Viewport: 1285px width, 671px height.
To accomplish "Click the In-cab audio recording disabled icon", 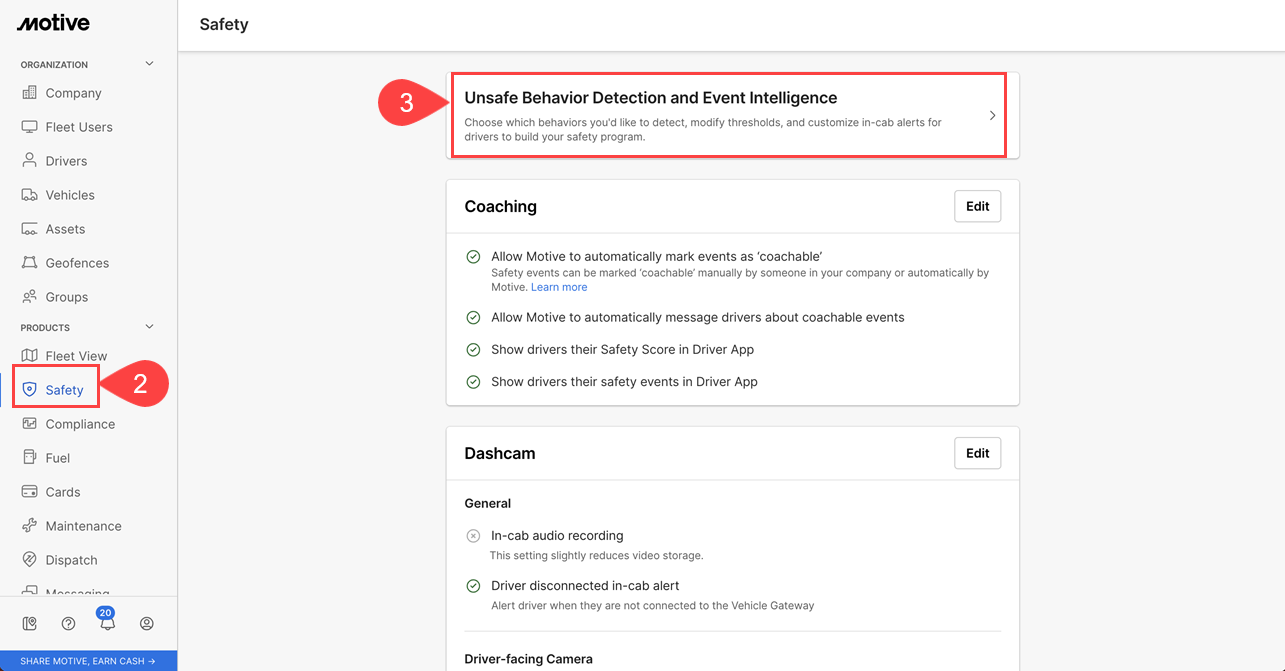I will (x=473, y=536).
